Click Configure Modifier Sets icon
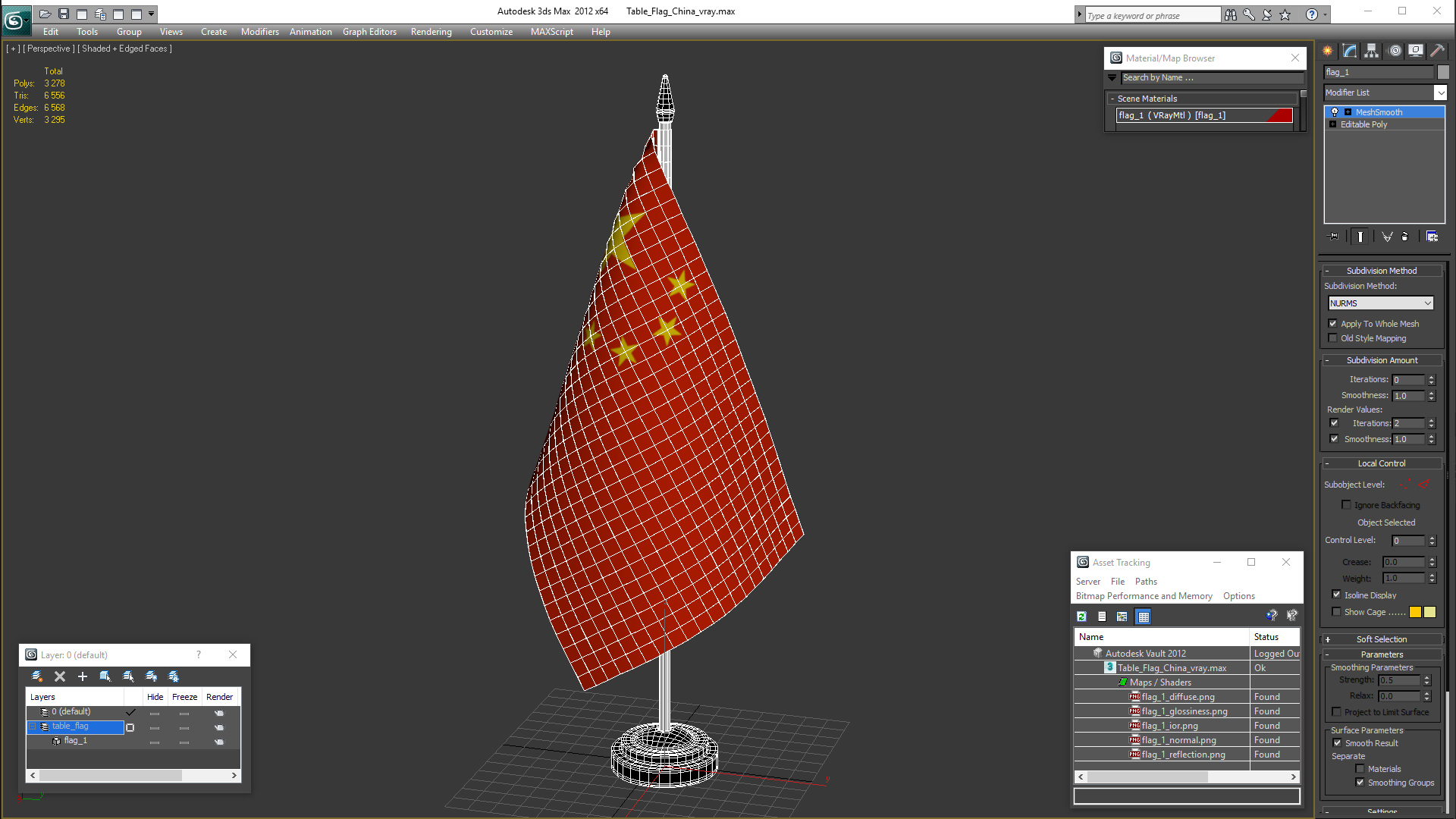 1432,237
